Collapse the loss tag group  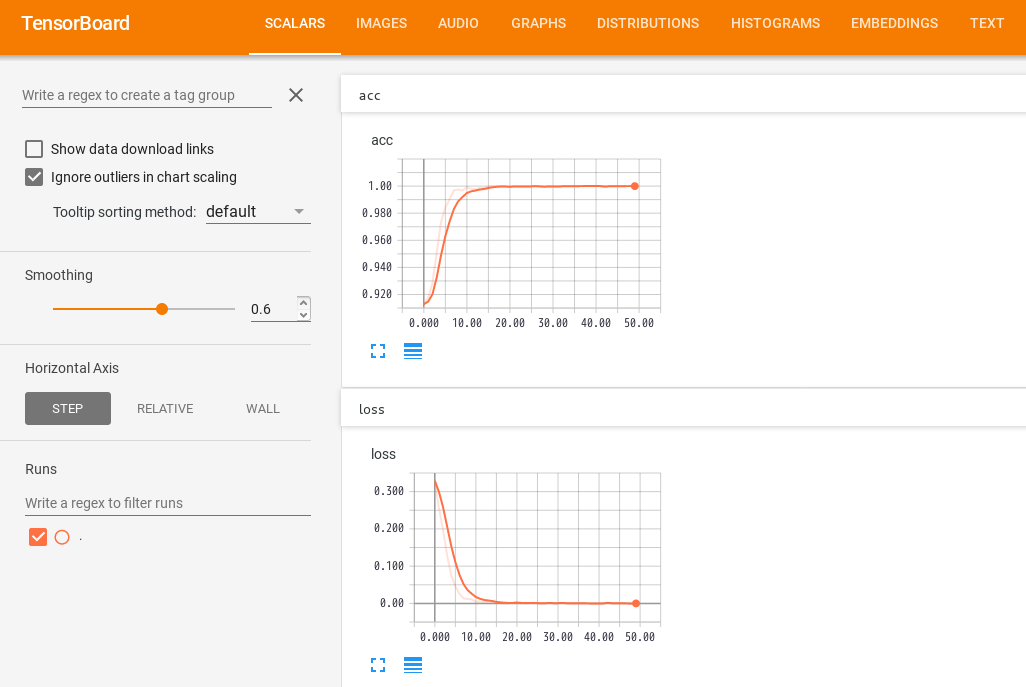[684, 409]
